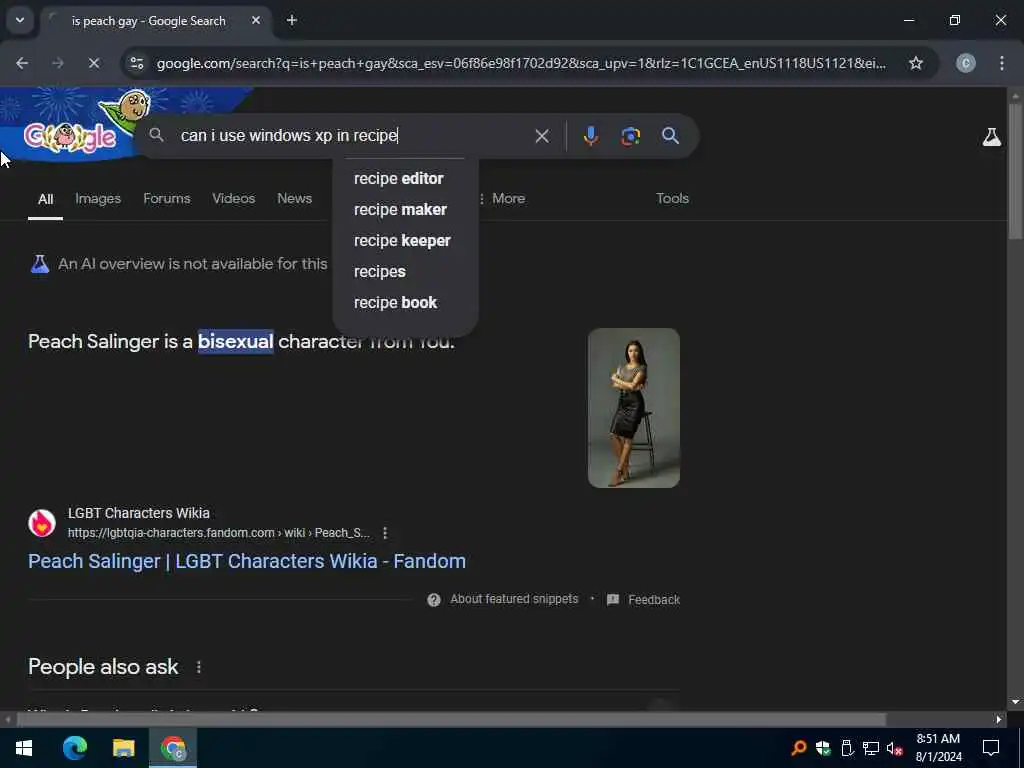Open Chrome three-dot menu
The image size is (1024, 768).
1002,63
